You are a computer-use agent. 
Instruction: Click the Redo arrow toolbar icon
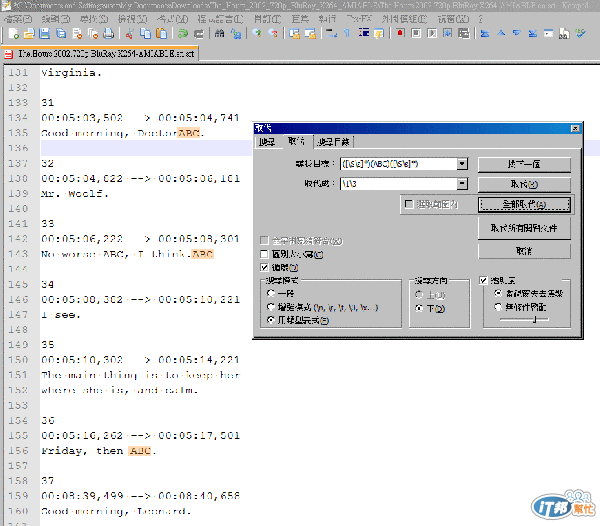[x=199, y=34]
